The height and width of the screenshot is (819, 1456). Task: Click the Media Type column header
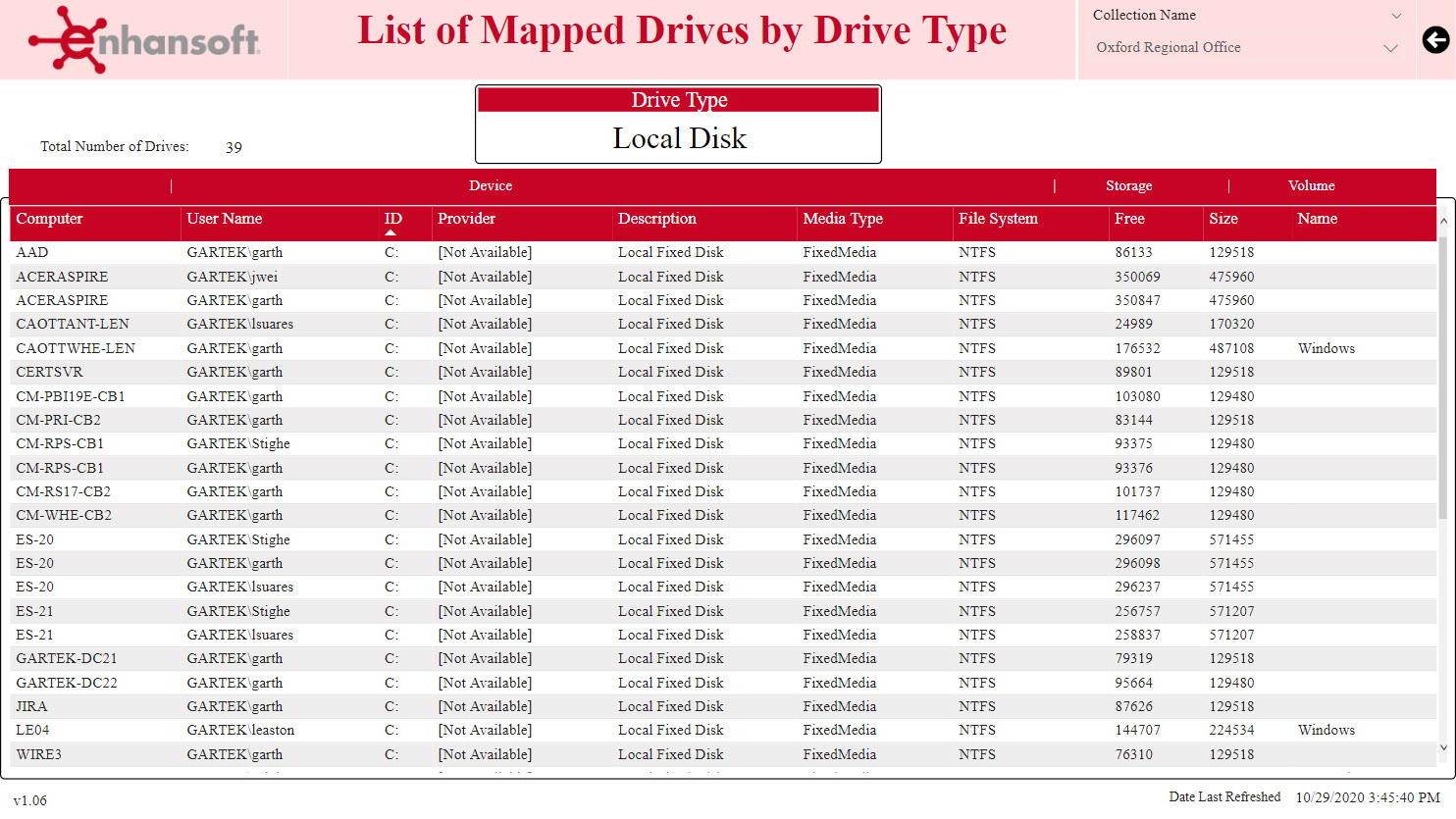tap(842, 218)
